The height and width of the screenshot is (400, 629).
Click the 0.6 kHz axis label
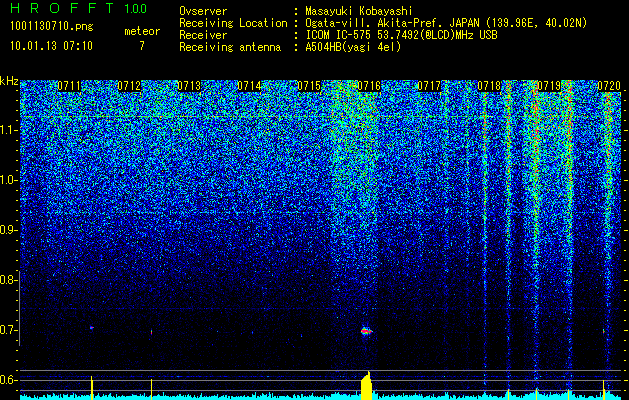[8, 380]
